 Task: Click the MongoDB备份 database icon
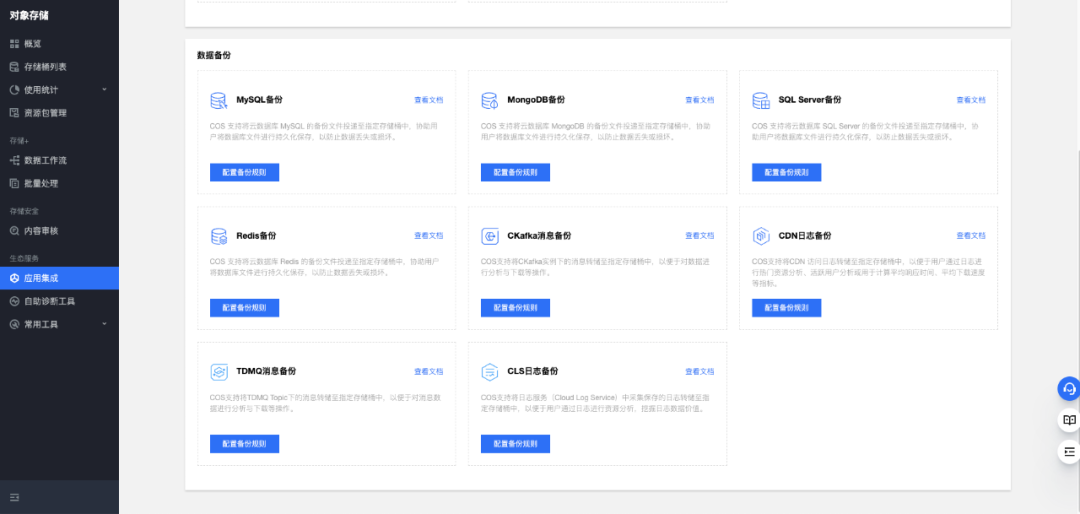[x=490, y=101]
